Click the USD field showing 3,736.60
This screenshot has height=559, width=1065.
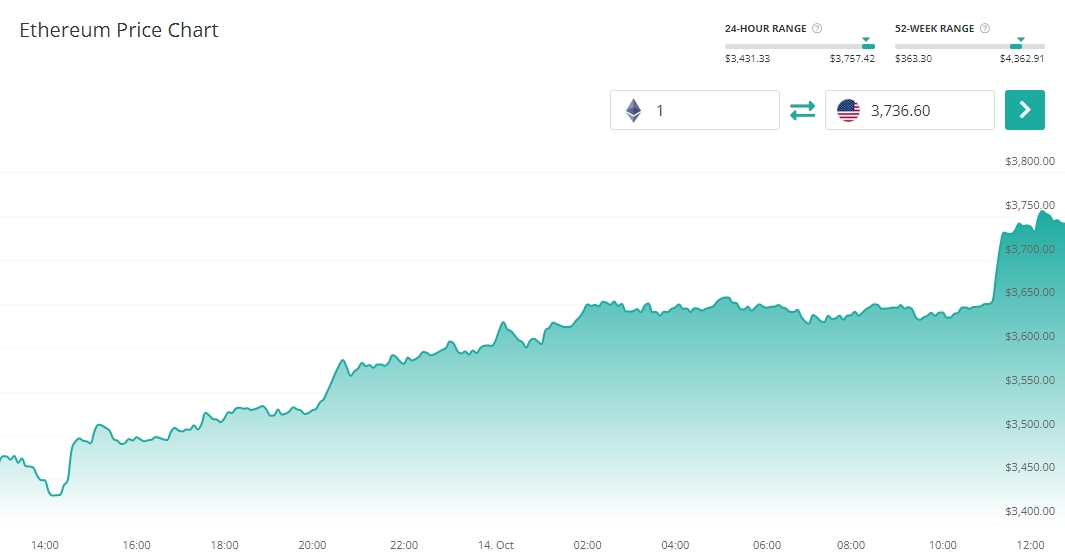925,110
